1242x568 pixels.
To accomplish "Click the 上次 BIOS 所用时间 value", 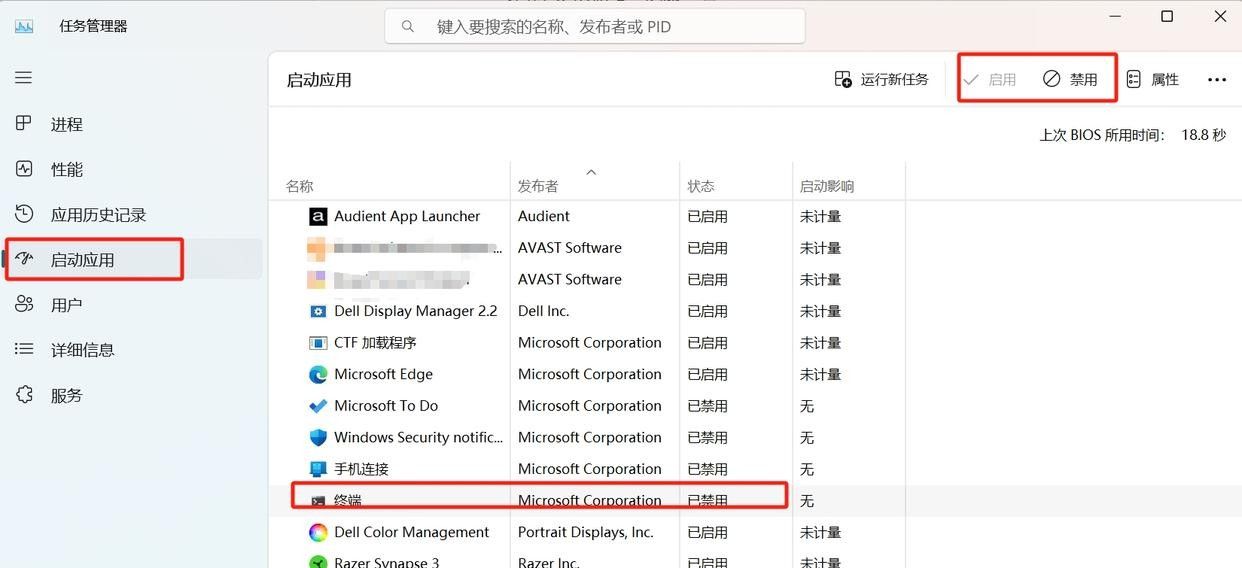I will 1203,135.
